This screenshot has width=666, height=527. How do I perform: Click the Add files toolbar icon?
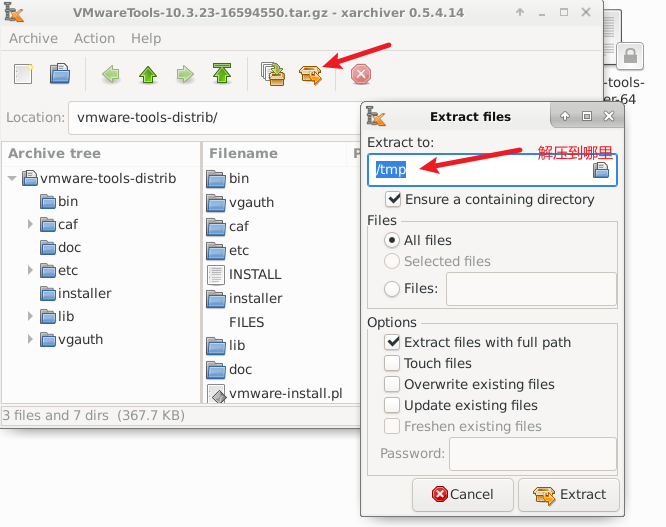click(x=273, y=74)
